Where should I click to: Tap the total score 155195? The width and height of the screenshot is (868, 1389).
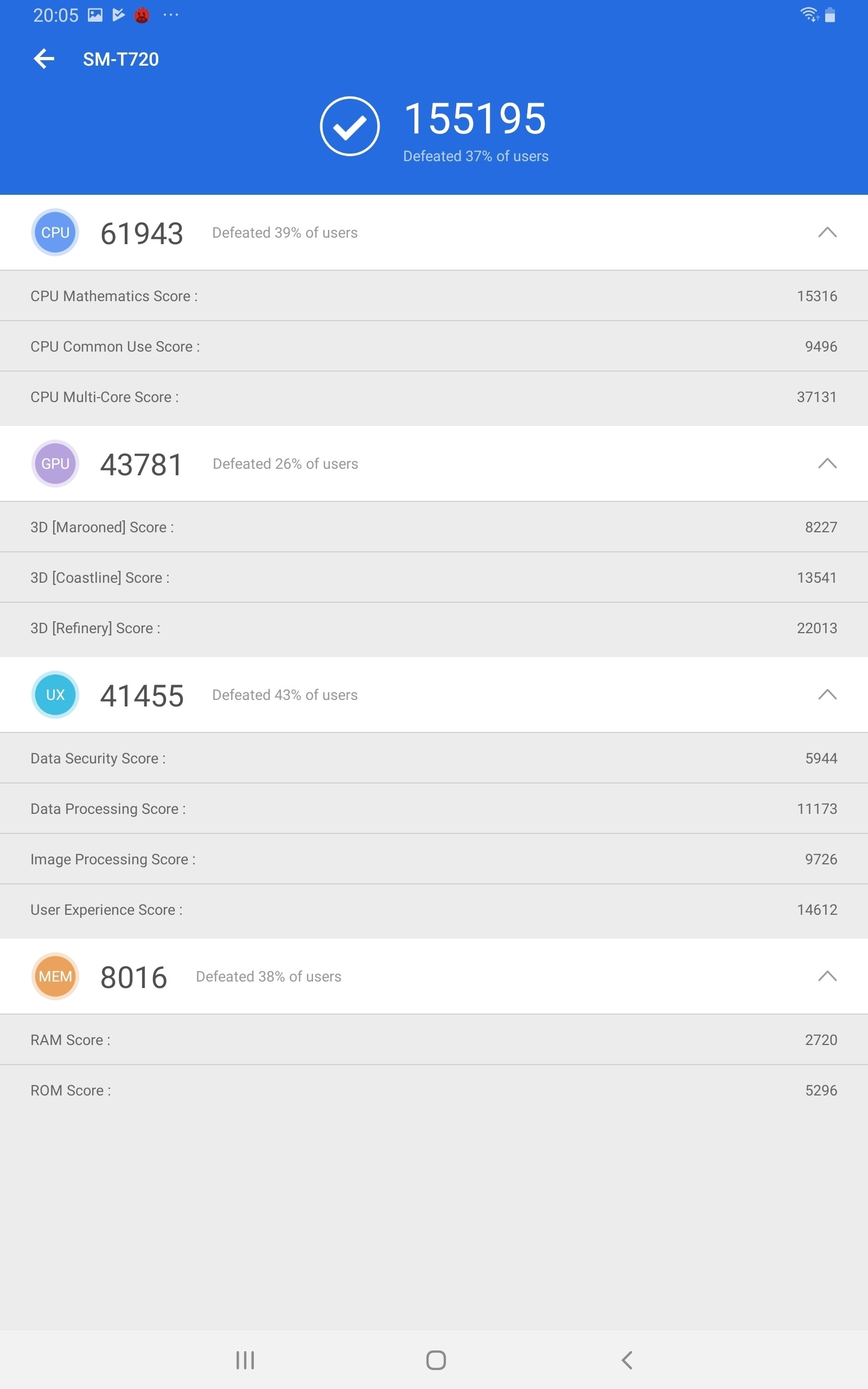click(475, 119)
